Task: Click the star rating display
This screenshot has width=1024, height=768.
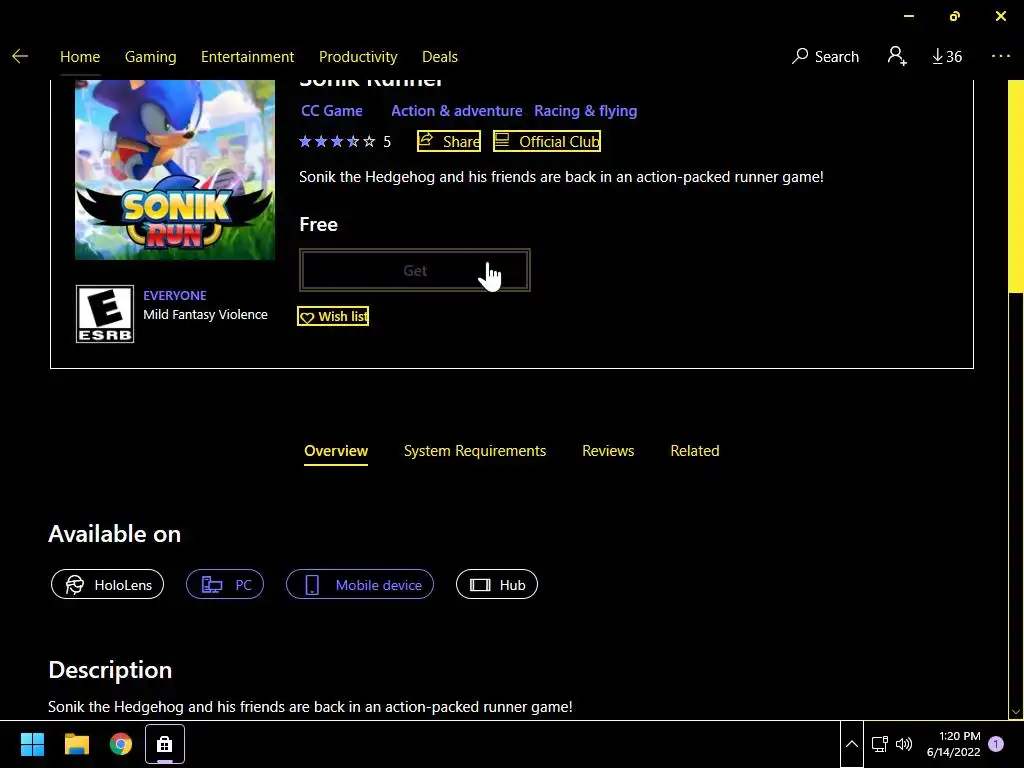Action: click(337, 142)
